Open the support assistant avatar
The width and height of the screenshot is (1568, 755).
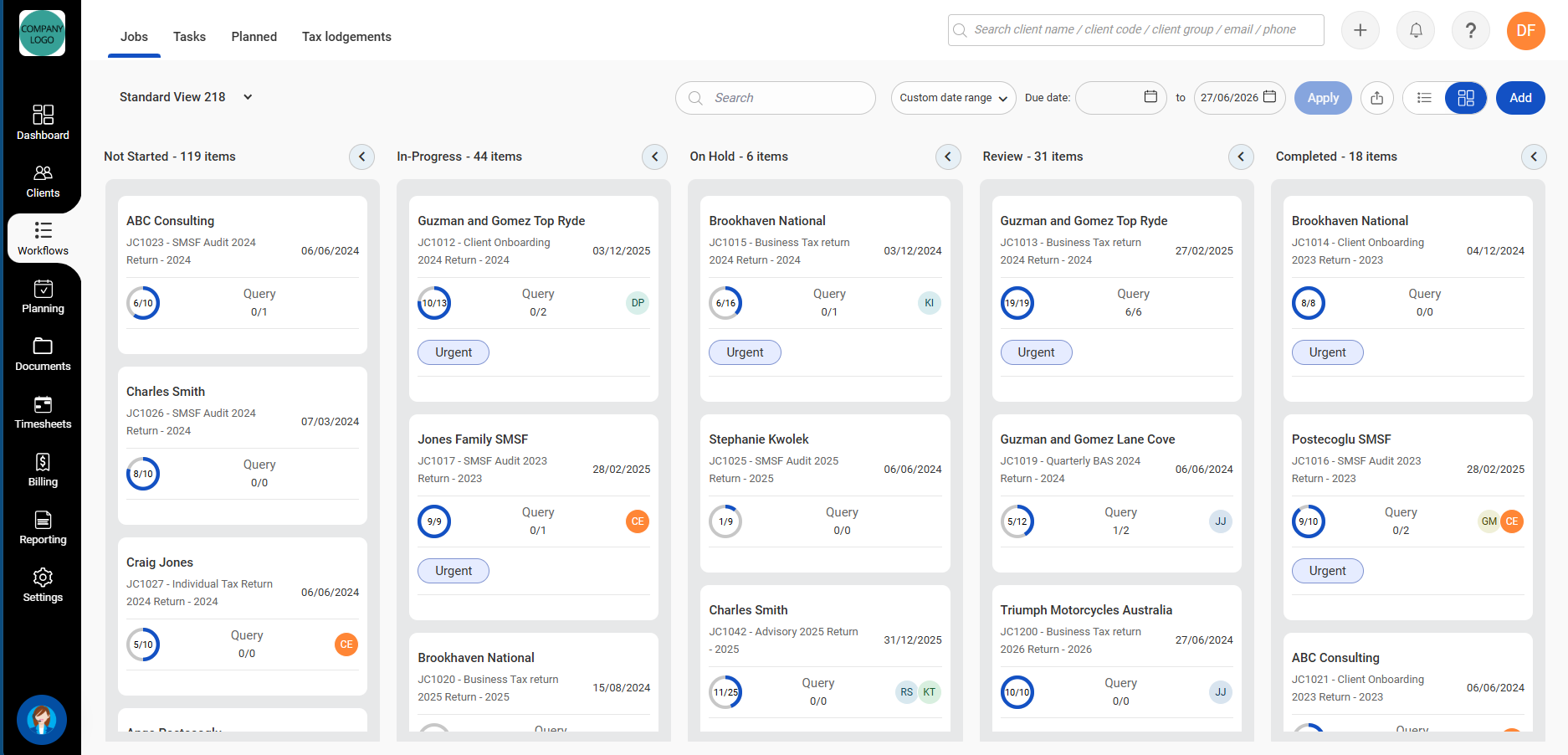(42, 720)
